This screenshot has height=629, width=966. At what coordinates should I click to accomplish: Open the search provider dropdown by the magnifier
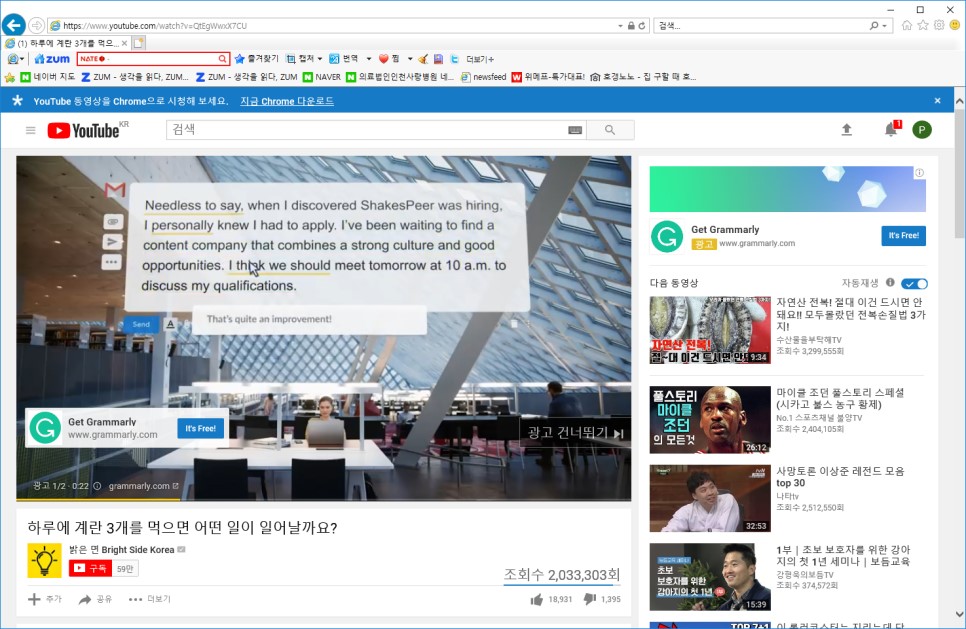[x=885, y=26]
